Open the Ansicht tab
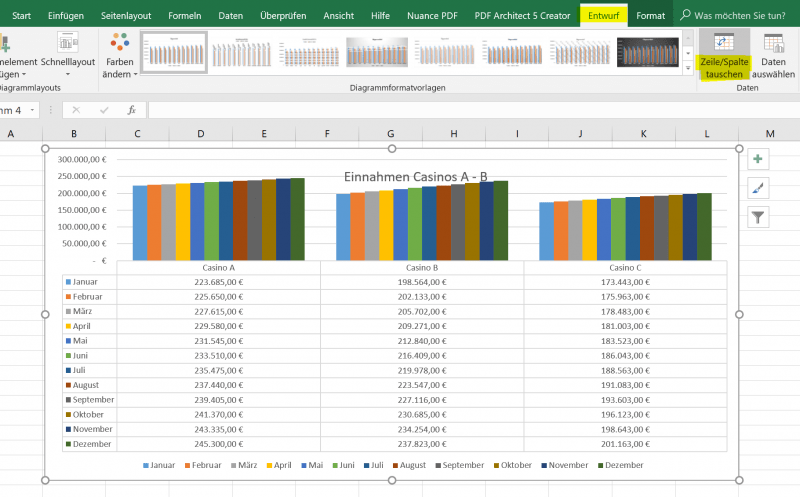Viewport: 800px width, 497px height. point(338,15)
